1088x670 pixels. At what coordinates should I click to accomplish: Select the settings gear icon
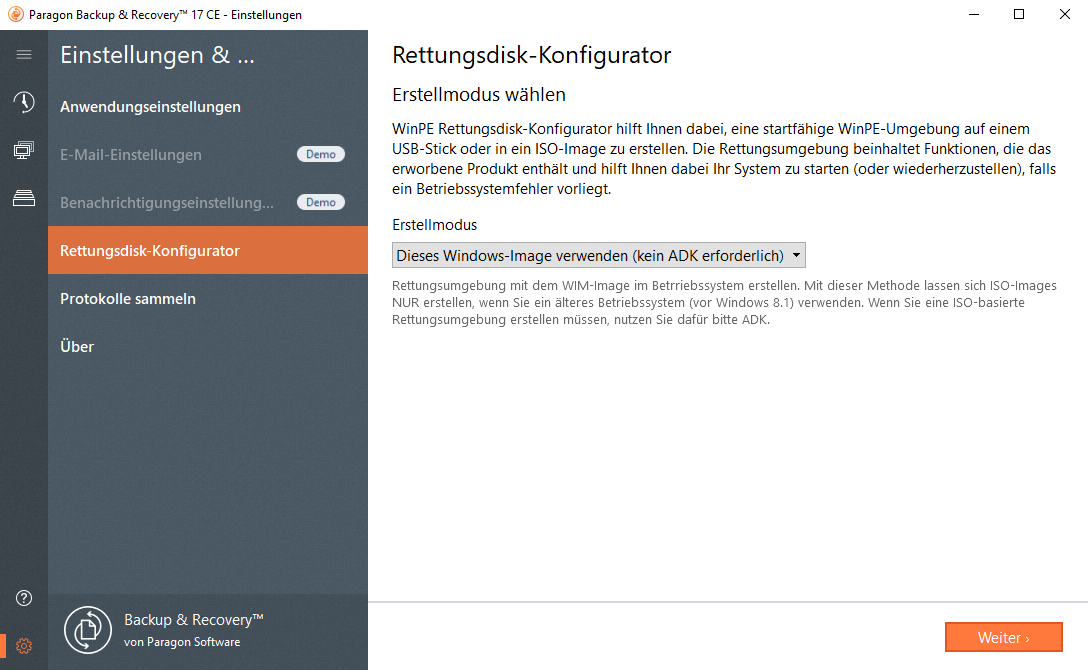pos(24,646)
